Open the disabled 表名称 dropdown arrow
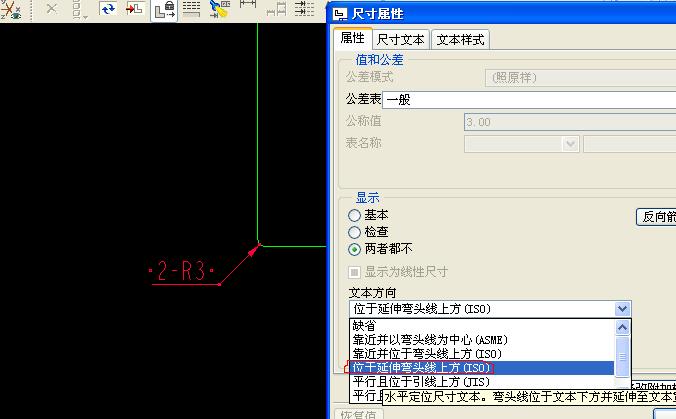676x419 pixels. [570, 144]
